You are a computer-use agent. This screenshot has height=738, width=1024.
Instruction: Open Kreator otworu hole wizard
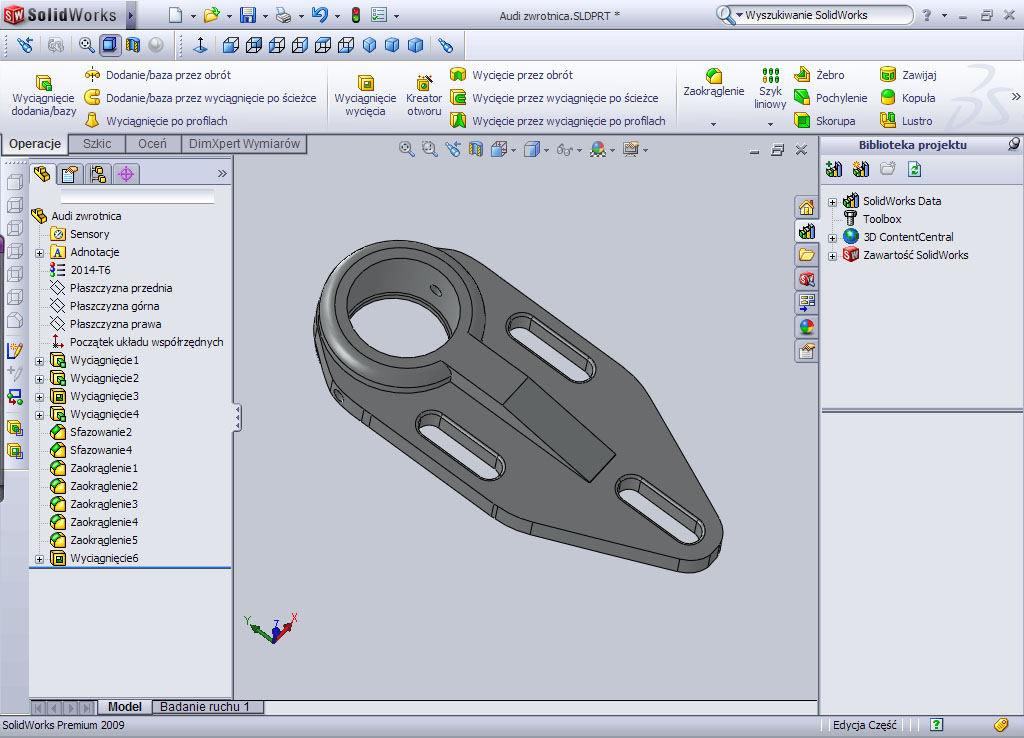(424, 95)
